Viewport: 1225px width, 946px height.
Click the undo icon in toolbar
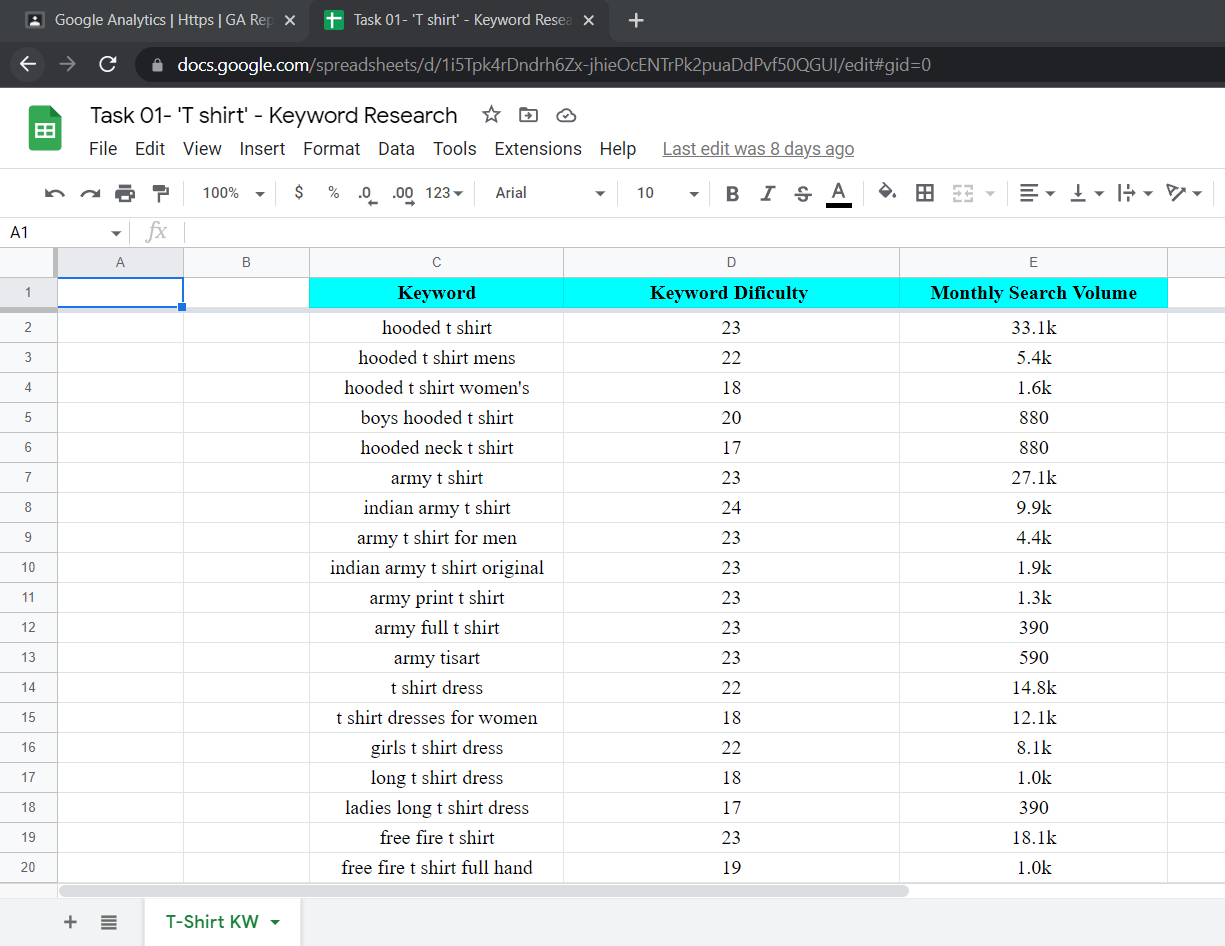tap(55, 193)
